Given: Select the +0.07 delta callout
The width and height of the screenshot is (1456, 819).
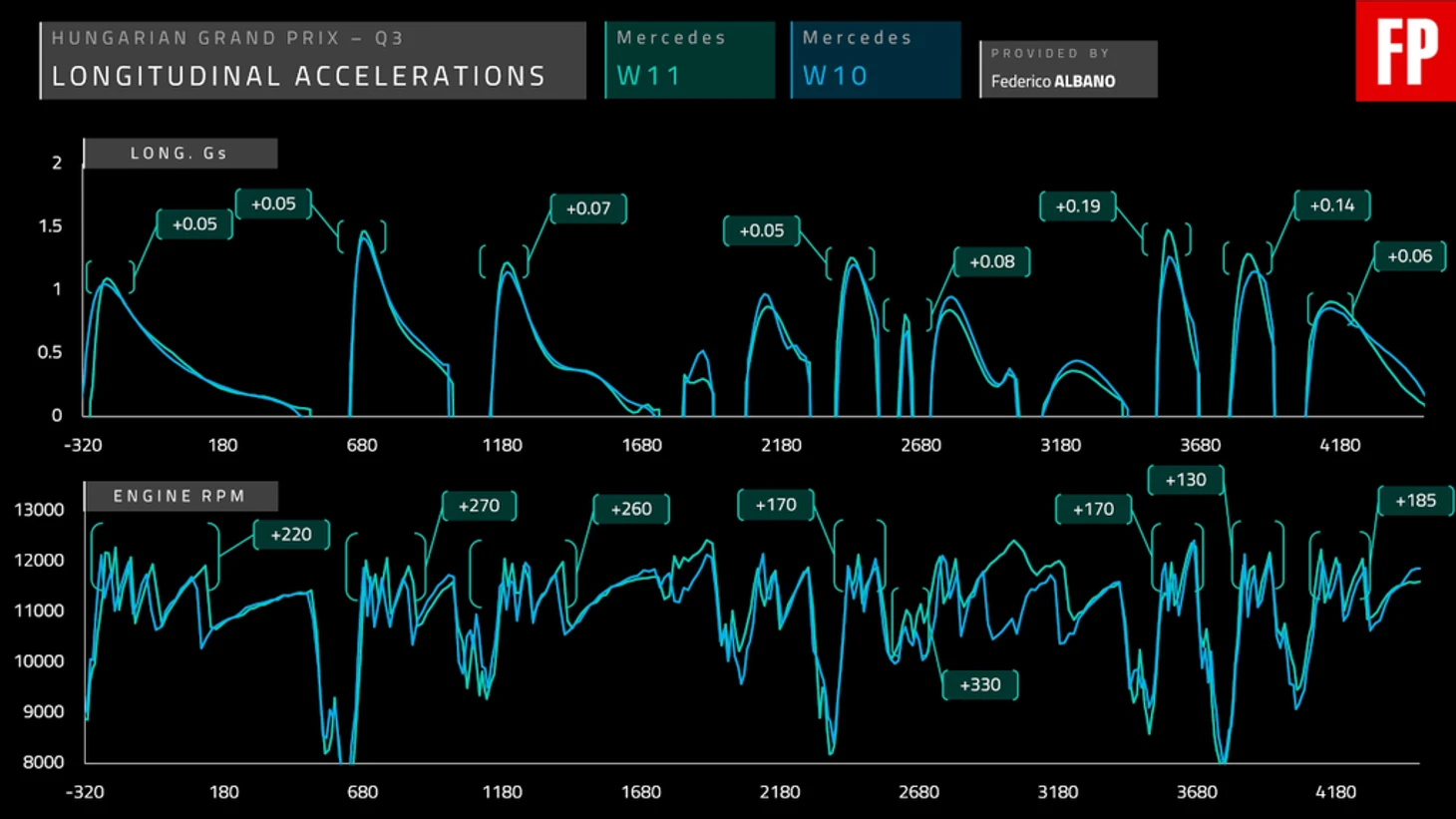Looking at the screenshot, I should 588,208.
